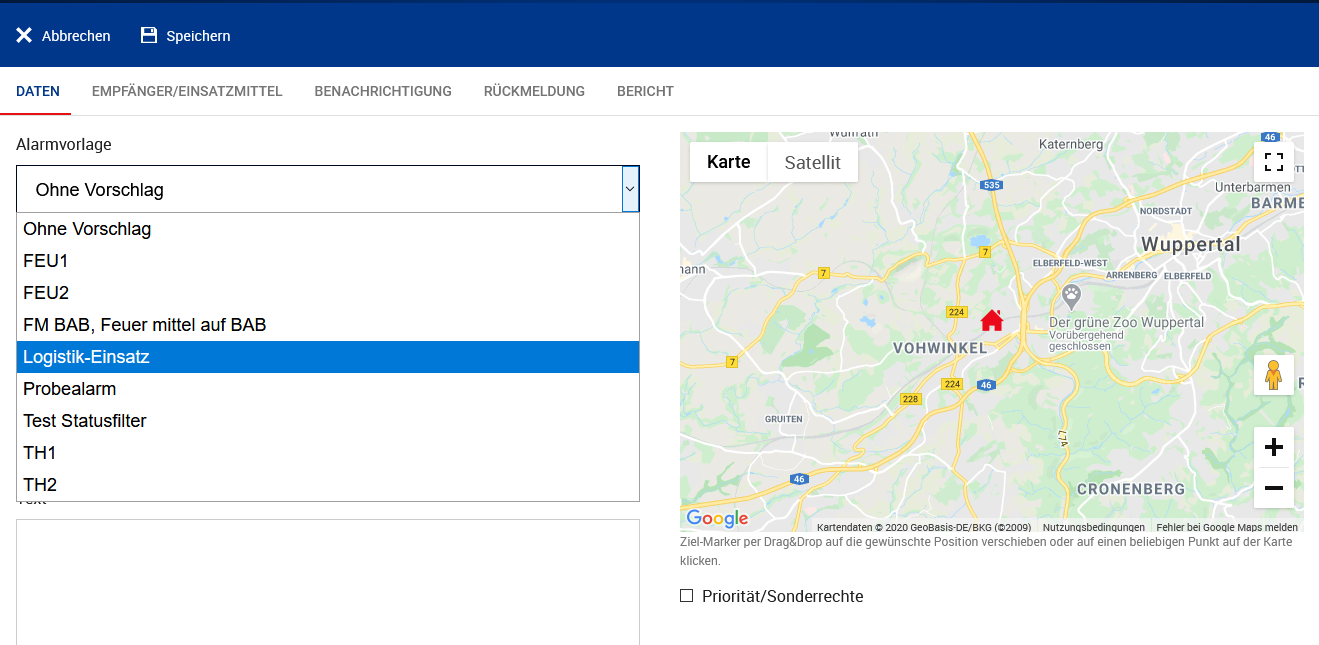Screen dimensions: 1319x645
Task: Click the Abbrechen button label
Action: (76, 36)
